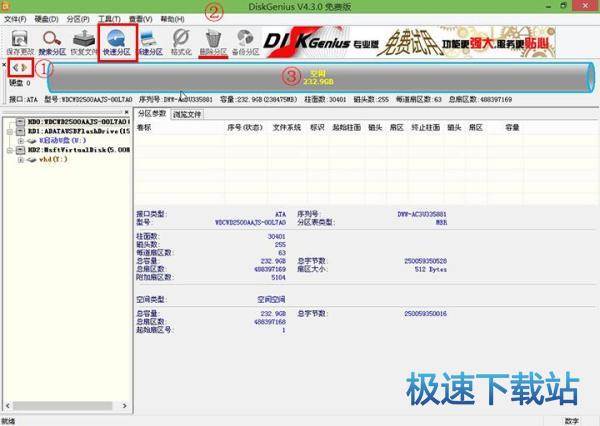Viewport: 600px width, 426px height.
Task: Click the DiskGenius app icon in title bar
Action: (x=6, y=6)
